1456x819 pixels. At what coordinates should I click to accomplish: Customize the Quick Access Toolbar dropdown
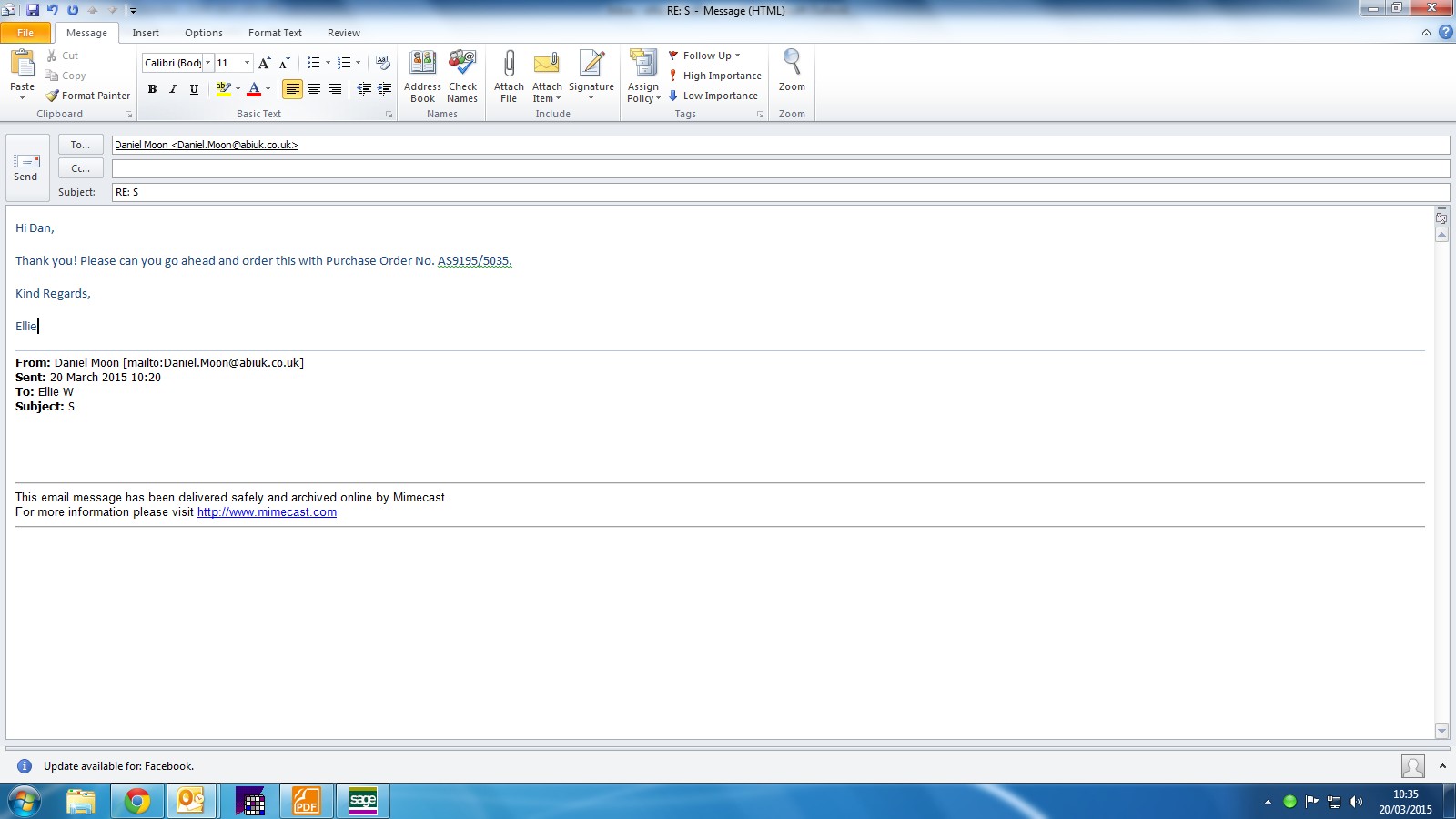pyautogui.click(x=133, y=11)
